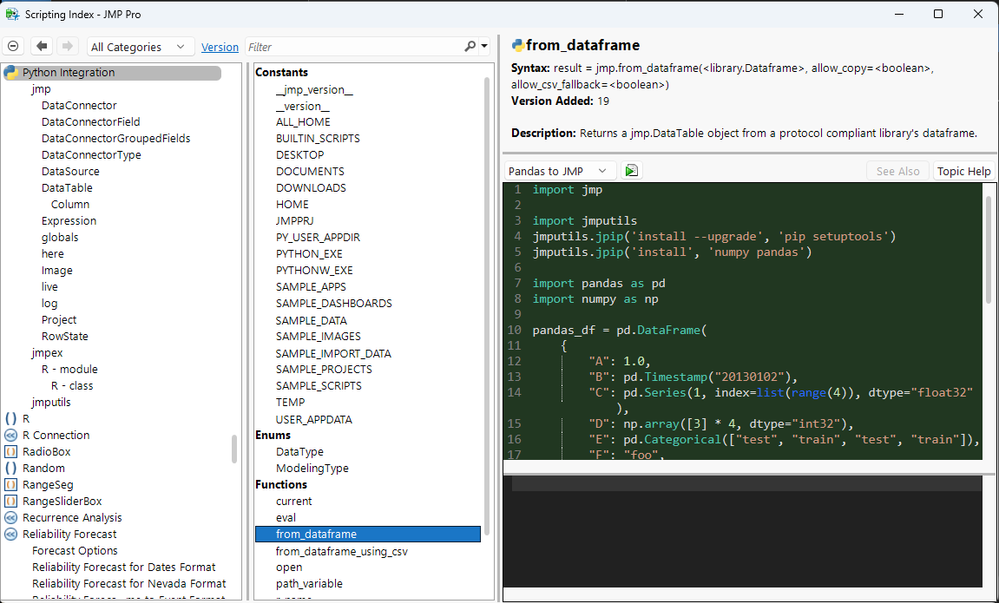Screen dimensions: 999x603
Task: Click the category list vertical scrollbar thumb
Action: (x=236, y=448)
